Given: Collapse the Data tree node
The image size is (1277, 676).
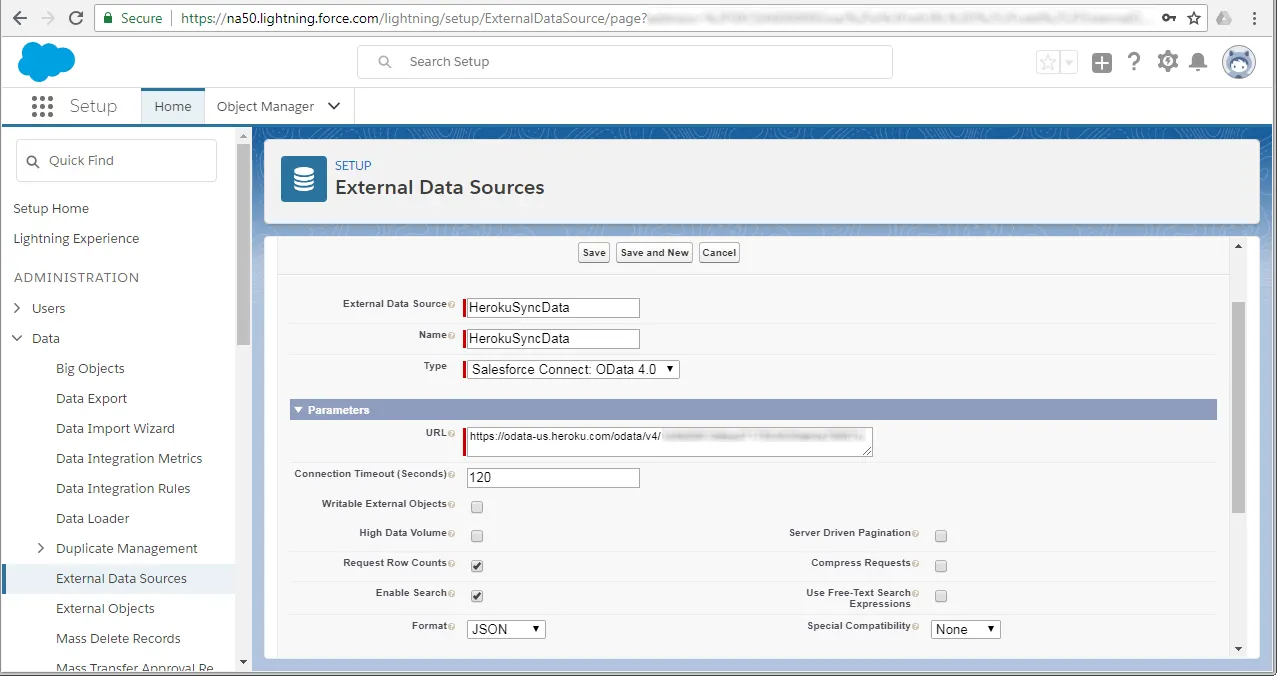Looking at the screenshot, I should click(17, 338).
